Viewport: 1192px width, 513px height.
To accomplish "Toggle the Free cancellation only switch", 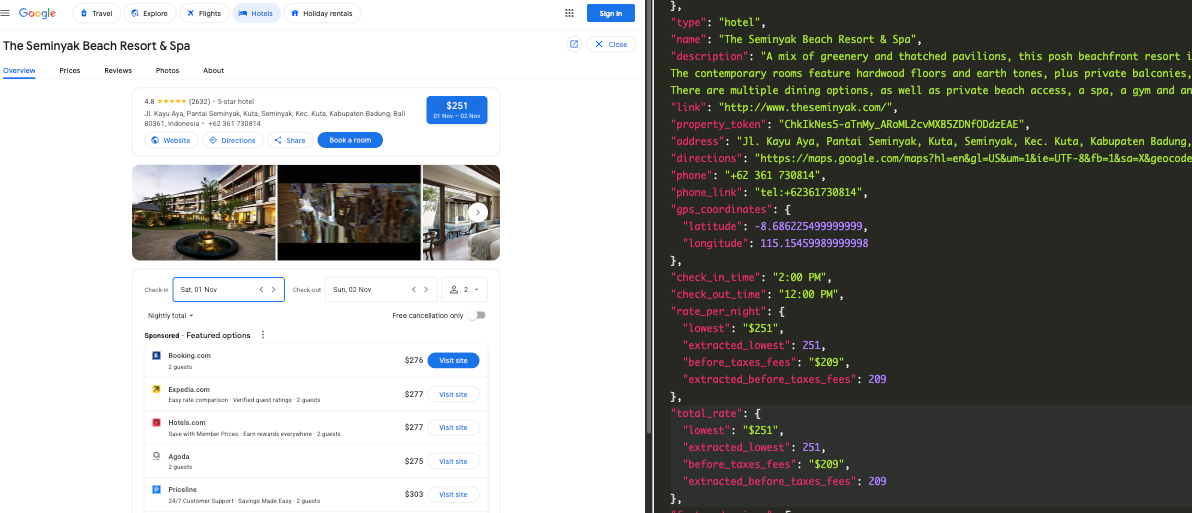I will [x=478, y=315].
